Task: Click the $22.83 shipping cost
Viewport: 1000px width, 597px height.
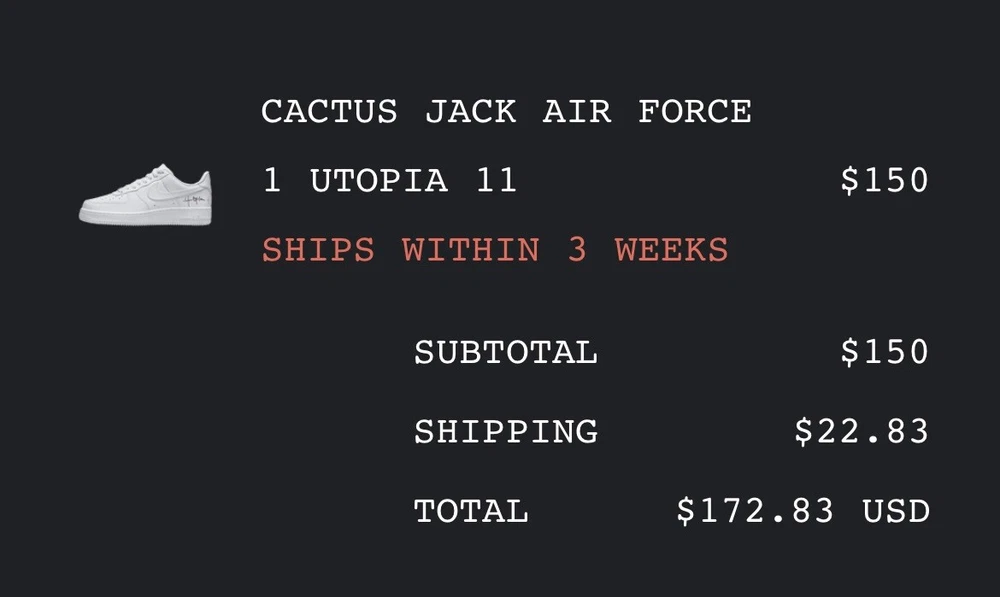Action: tap(862, 432)
